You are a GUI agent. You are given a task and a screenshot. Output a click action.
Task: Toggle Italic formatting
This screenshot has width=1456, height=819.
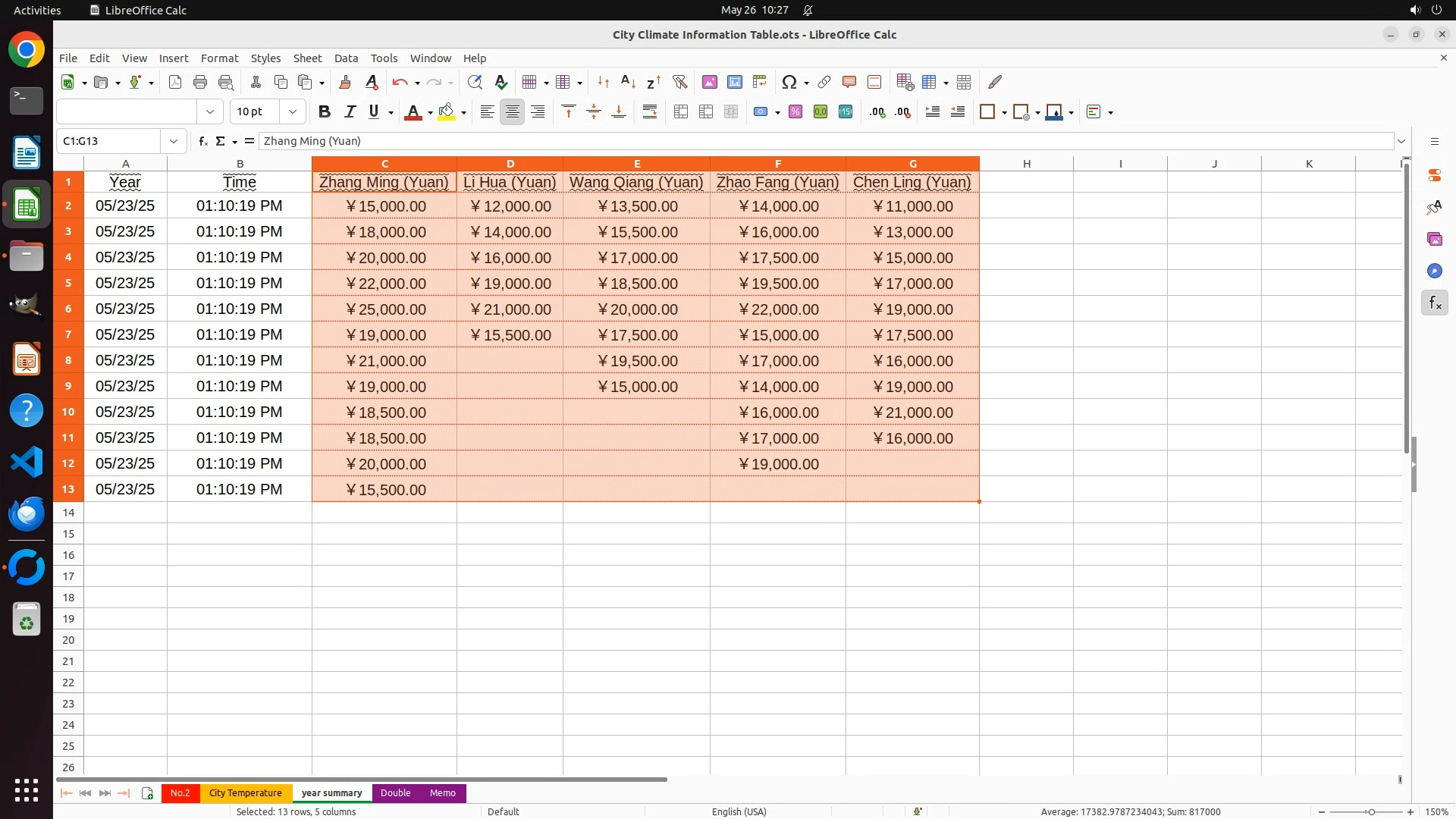click(350, 112)
